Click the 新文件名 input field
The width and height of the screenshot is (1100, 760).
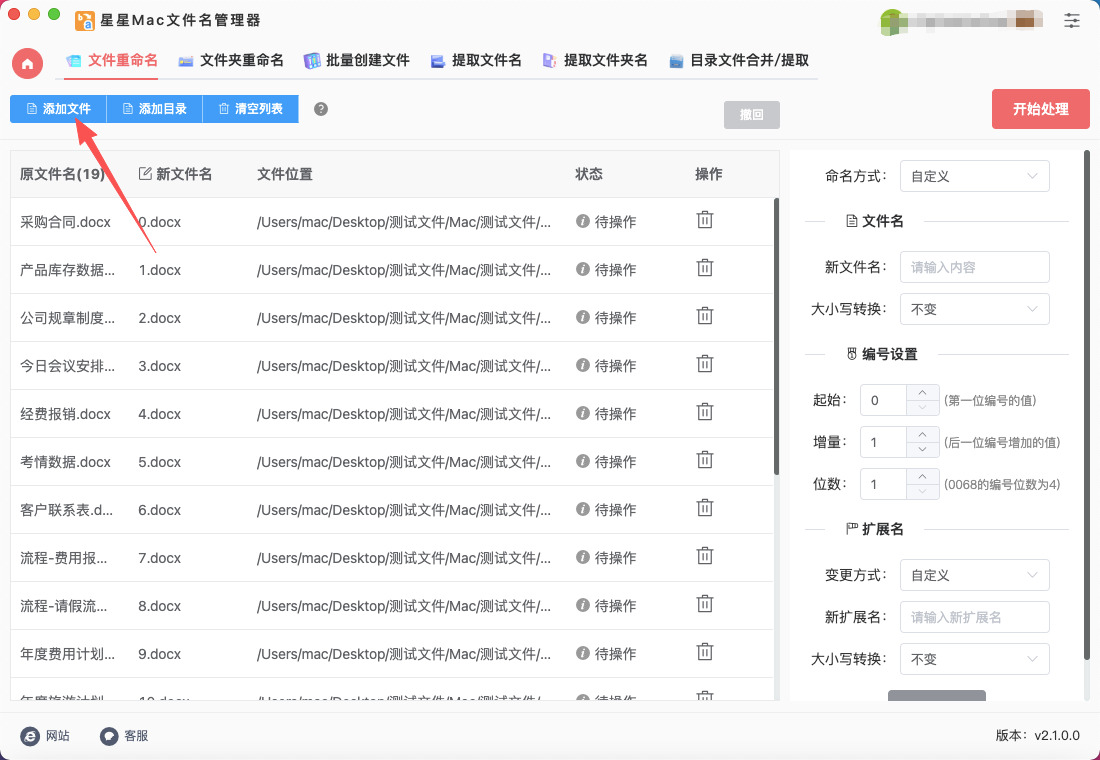click(974, 267)
